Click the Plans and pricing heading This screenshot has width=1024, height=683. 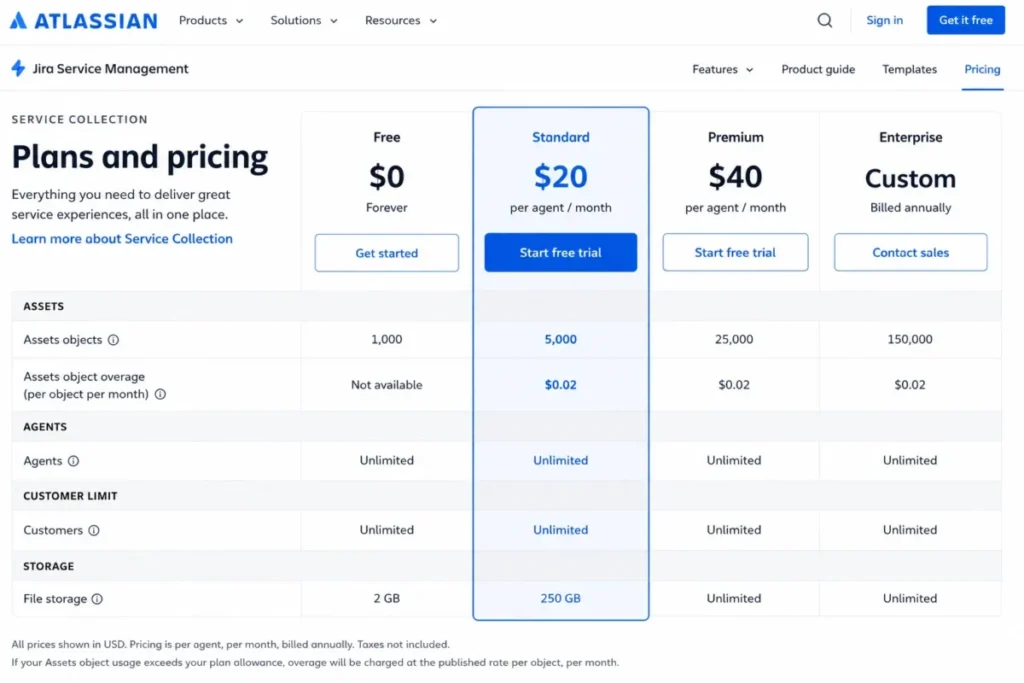140,157
